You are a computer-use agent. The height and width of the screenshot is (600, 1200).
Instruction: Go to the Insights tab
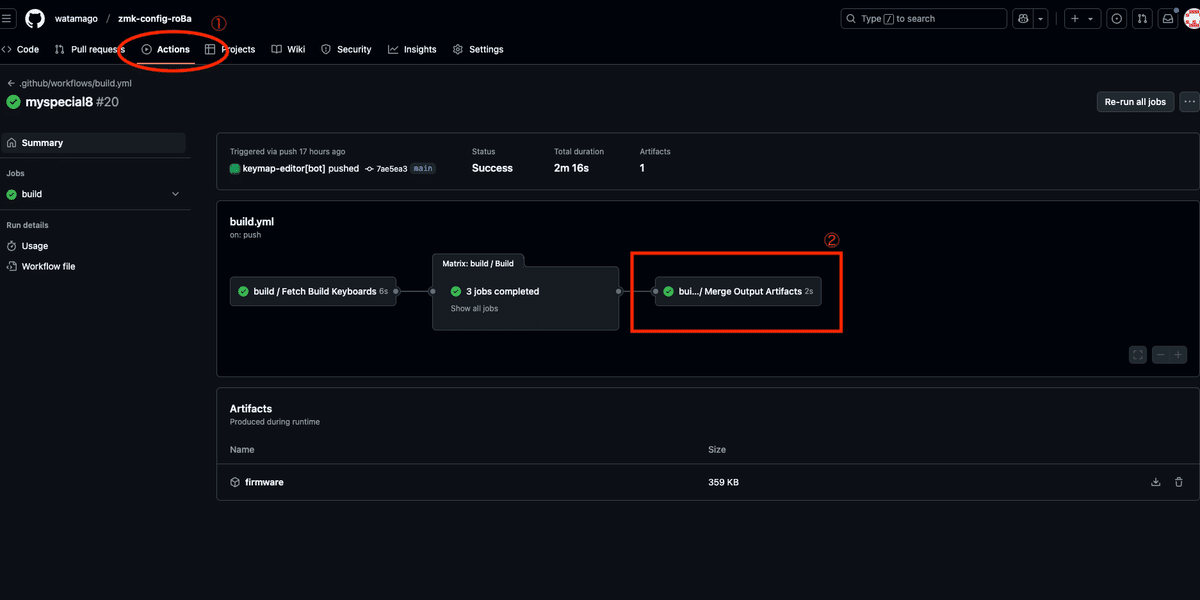tap(412, 49)
